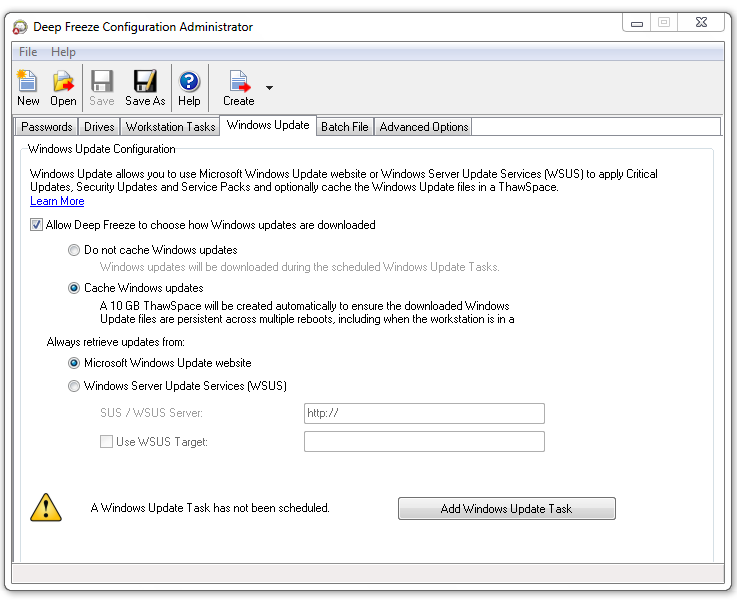Click the SUS / WSUS Server text field
Screen dimensions: 737x601
[x=424, y=414]
